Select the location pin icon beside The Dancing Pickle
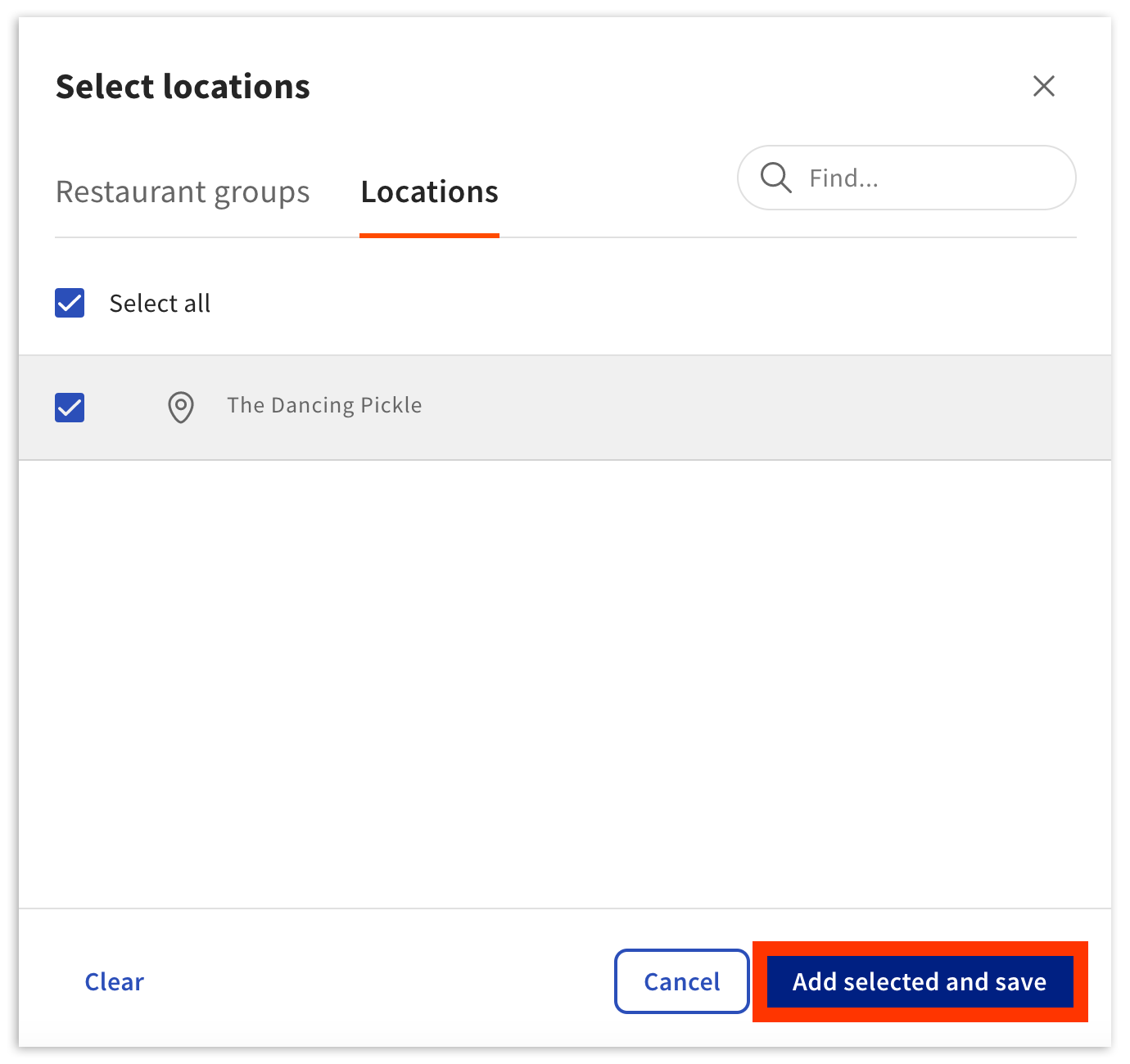1130x1064 pixels. pos(180,407)
